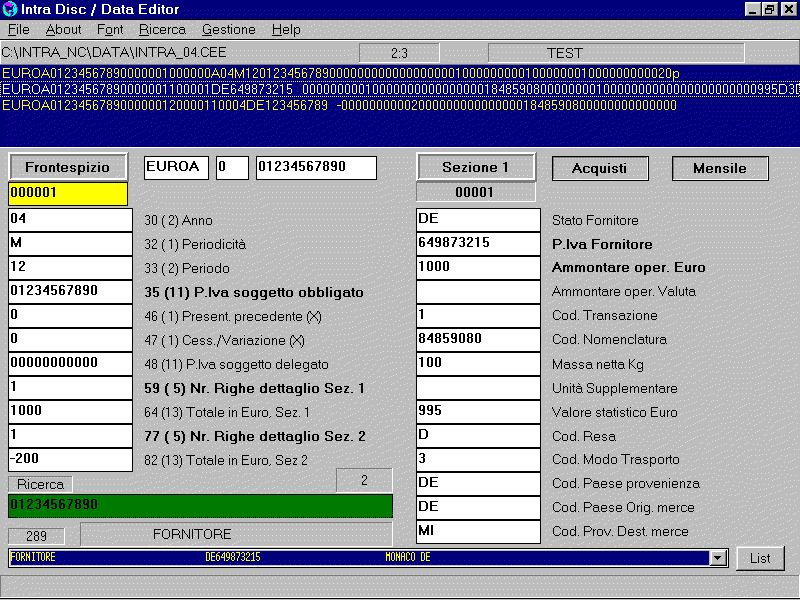Click the Totale in Euro Sez. 1 field
800x600 pixels.
[70, 411]
